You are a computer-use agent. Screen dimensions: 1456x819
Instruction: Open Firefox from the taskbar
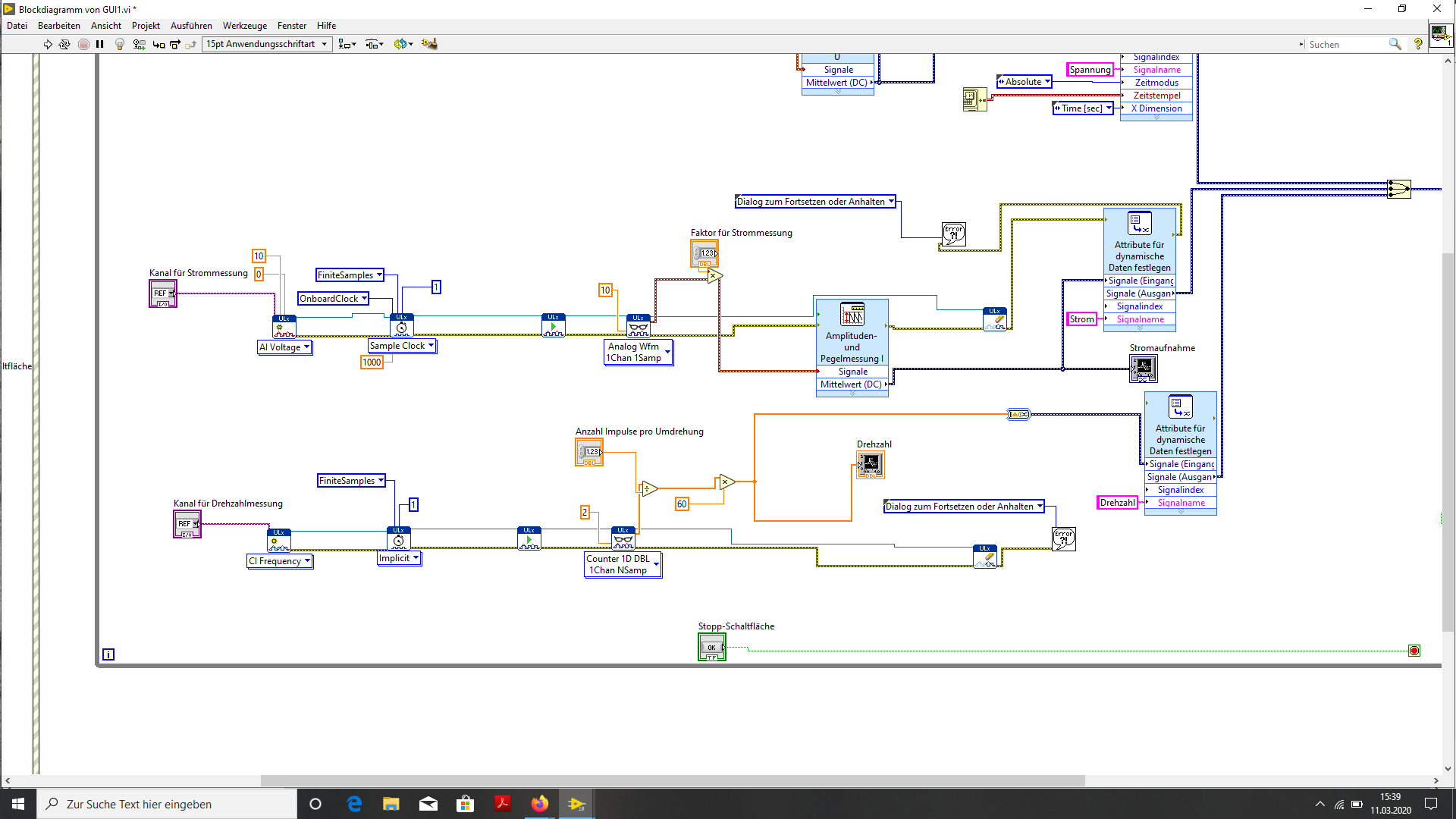(x=539, y=804)
